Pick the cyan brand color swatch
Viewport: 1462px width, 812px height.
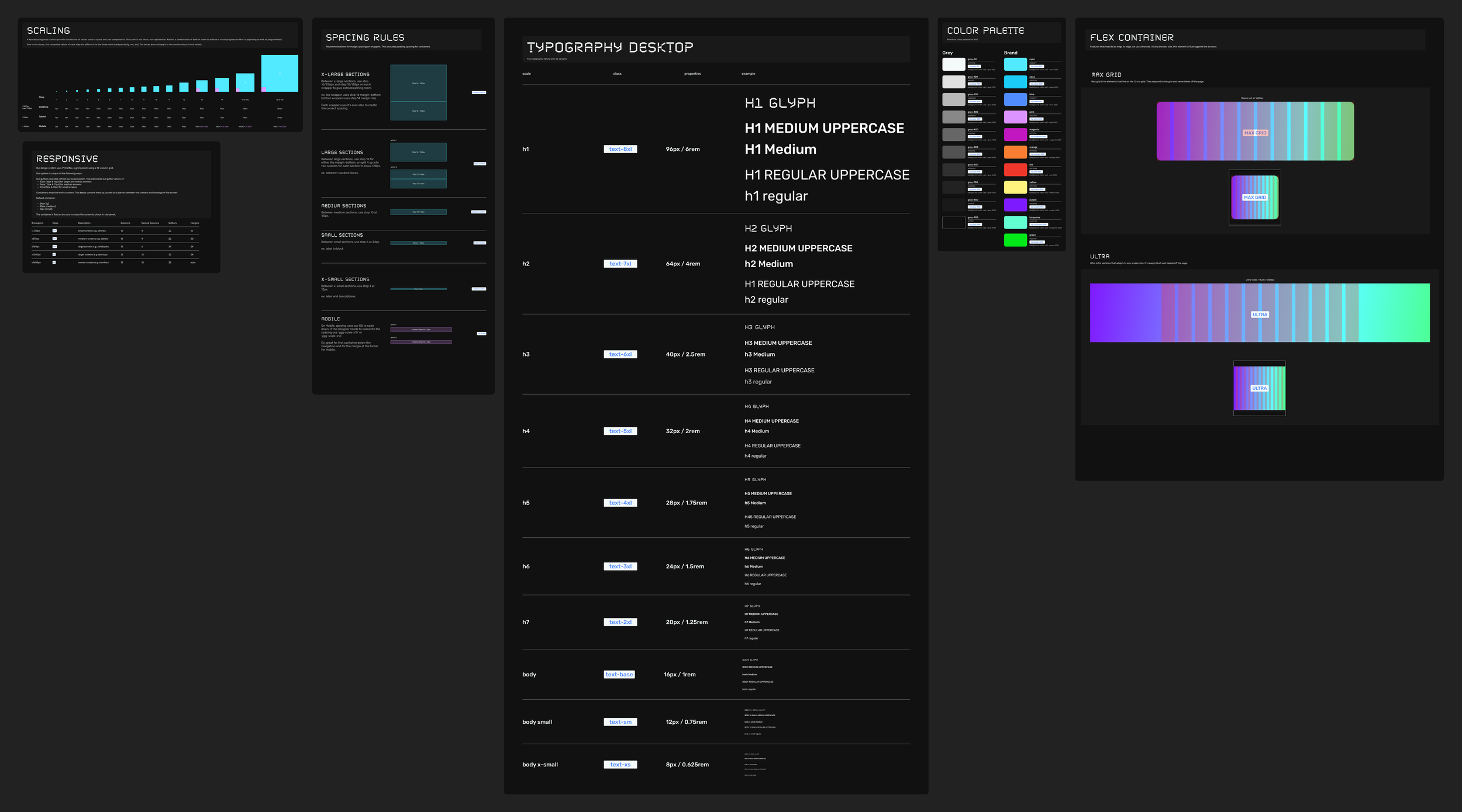[1015, 64]
